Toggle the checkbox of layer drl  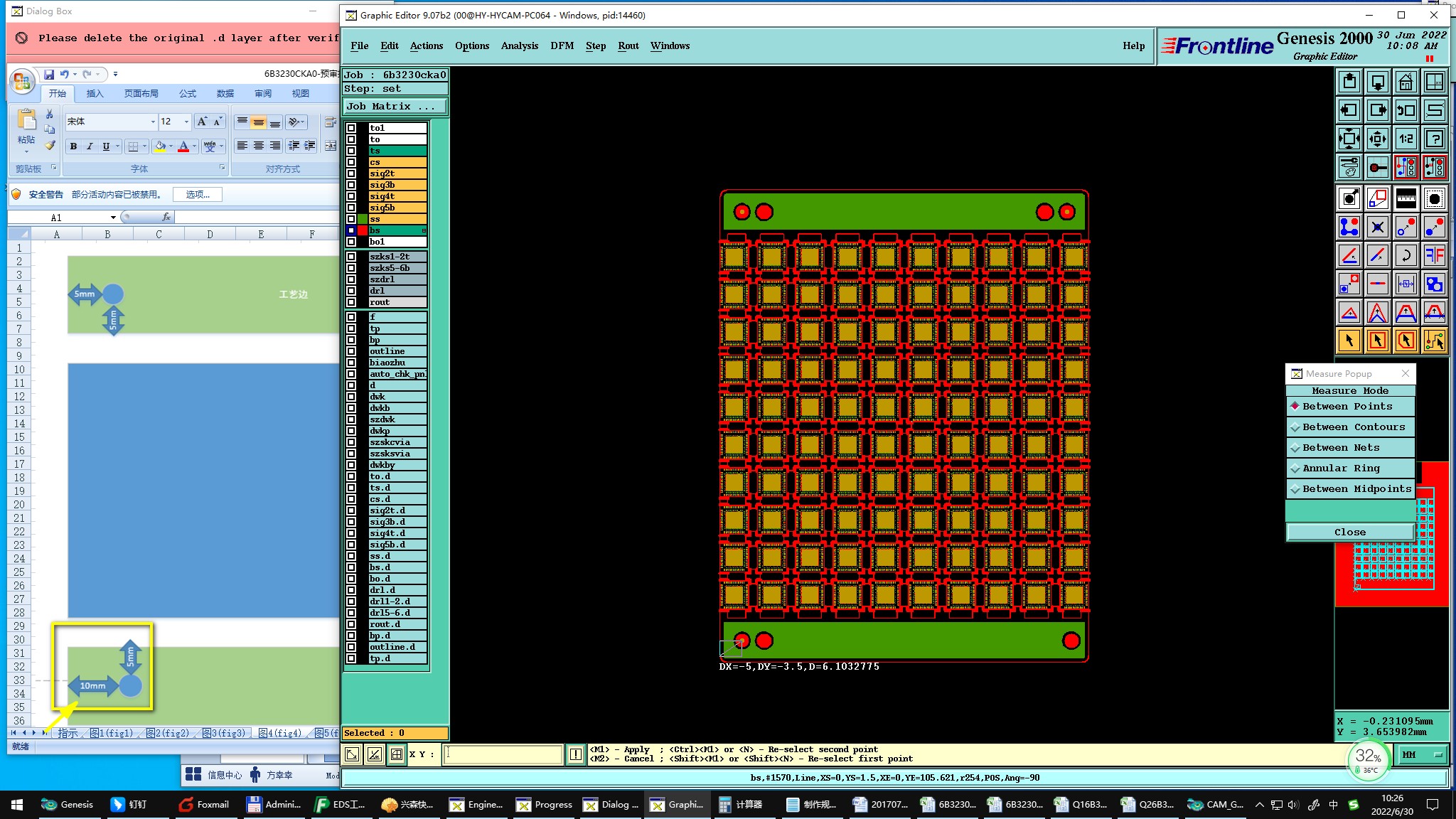(x=351, y=291)
